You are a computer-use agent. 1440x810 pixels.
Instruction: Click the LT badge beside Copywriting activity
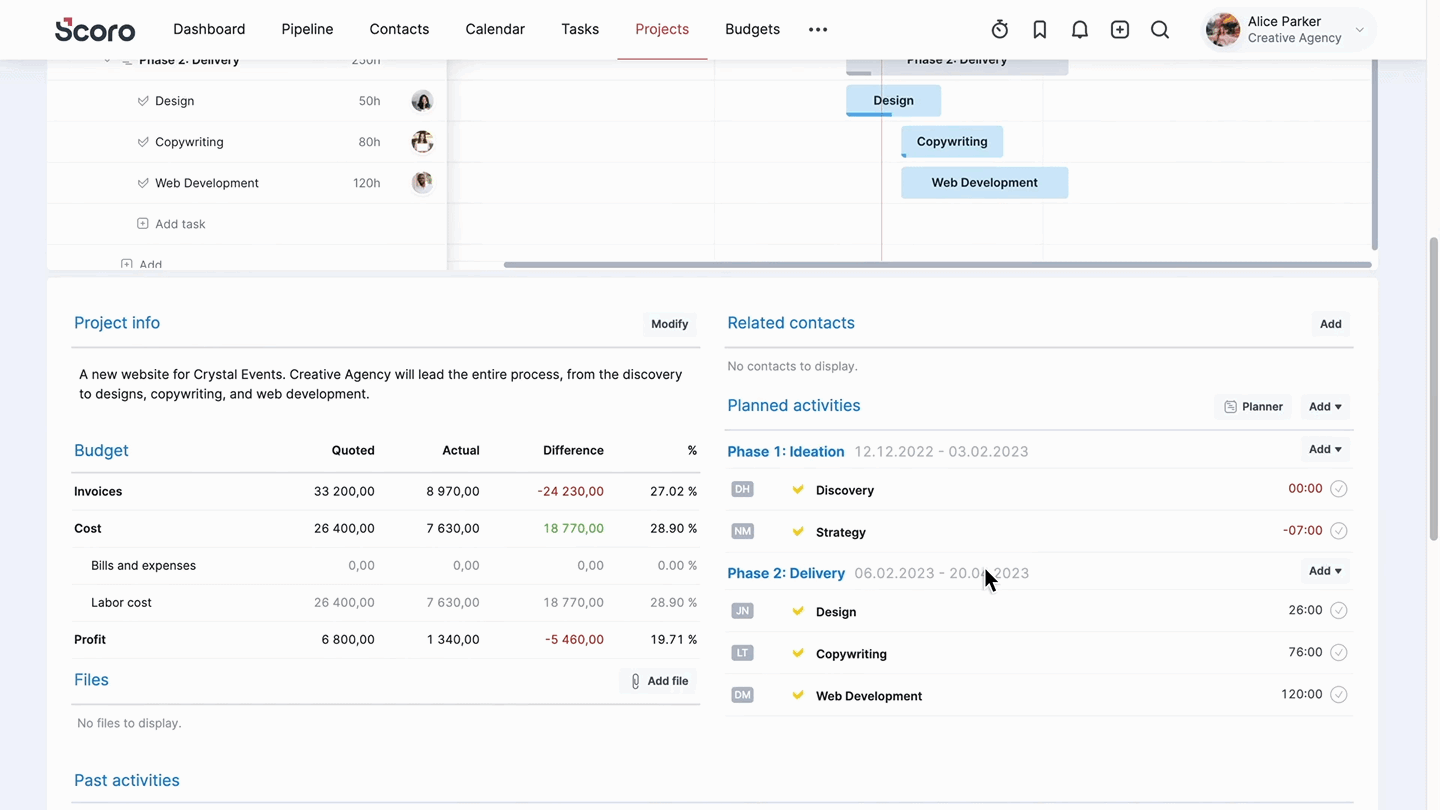(x=742, y=653)
